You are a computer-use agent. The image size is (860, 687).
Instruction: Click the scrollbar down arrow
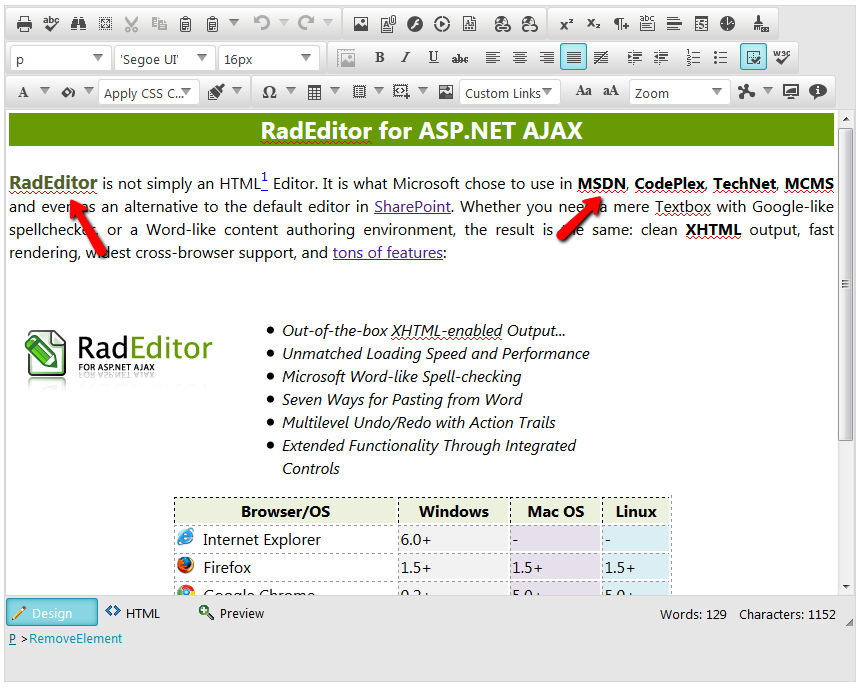click(x=845, y=587)
